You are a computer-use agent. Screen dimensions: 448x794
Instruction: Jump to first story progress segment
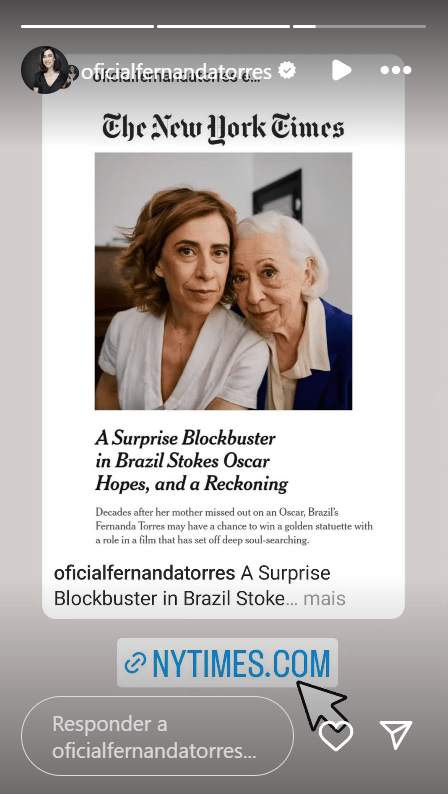click(x=88, y=26)
